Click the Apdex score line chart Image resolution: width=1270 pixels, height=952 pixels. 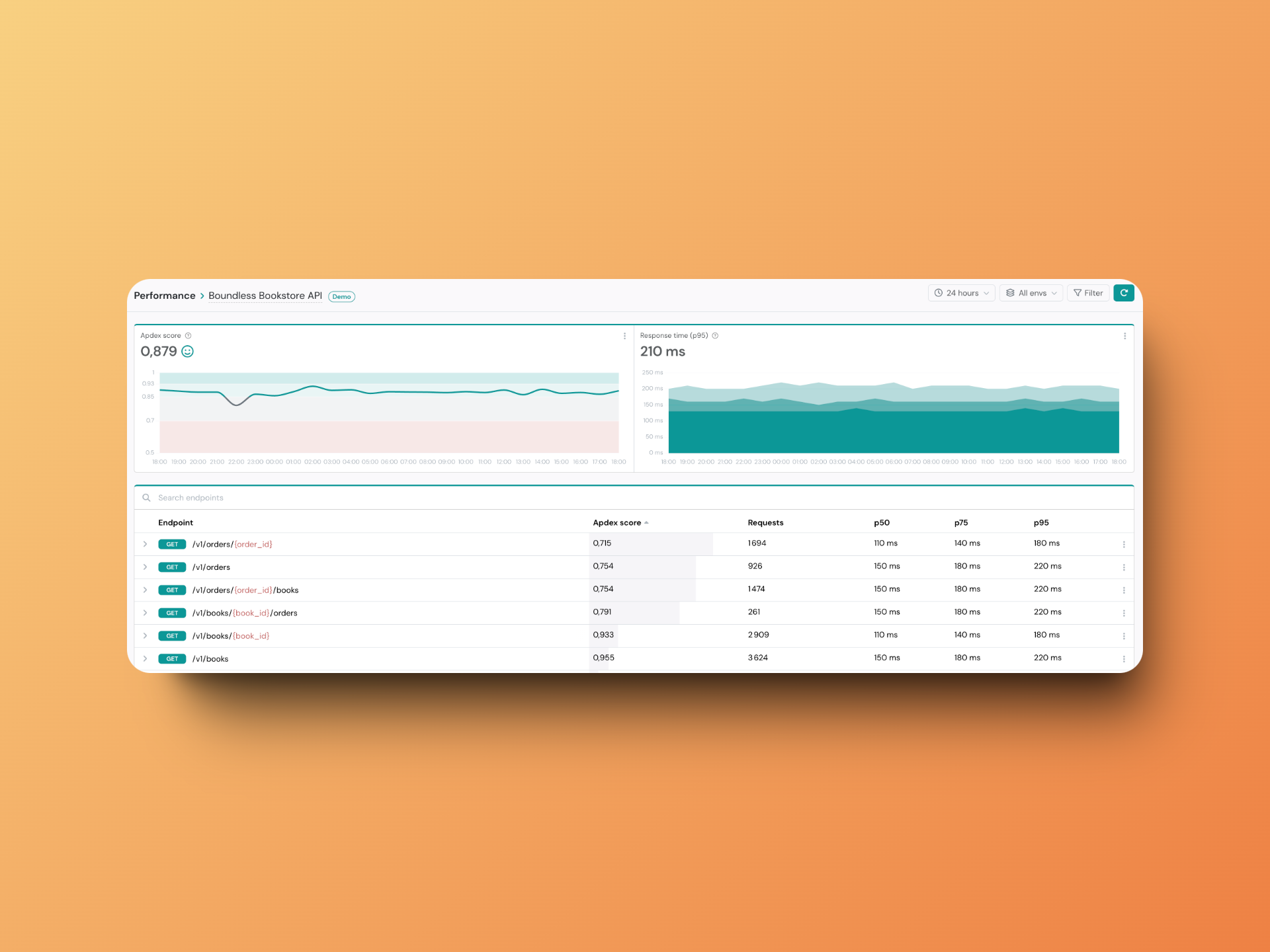click(389, 413)
